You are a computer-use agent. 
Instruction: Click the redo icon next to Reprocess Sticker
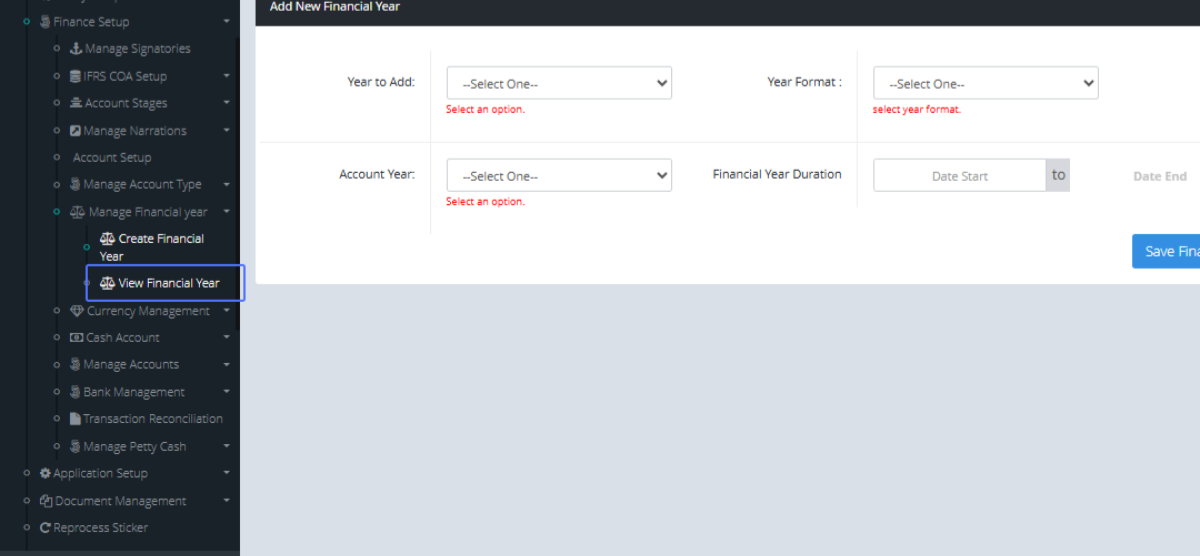tap(45, 528)
